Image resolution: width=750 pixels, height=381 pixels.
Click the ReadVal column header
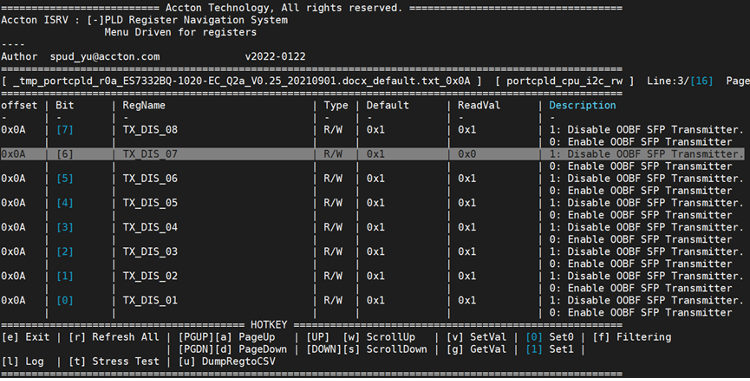point(479,106)
